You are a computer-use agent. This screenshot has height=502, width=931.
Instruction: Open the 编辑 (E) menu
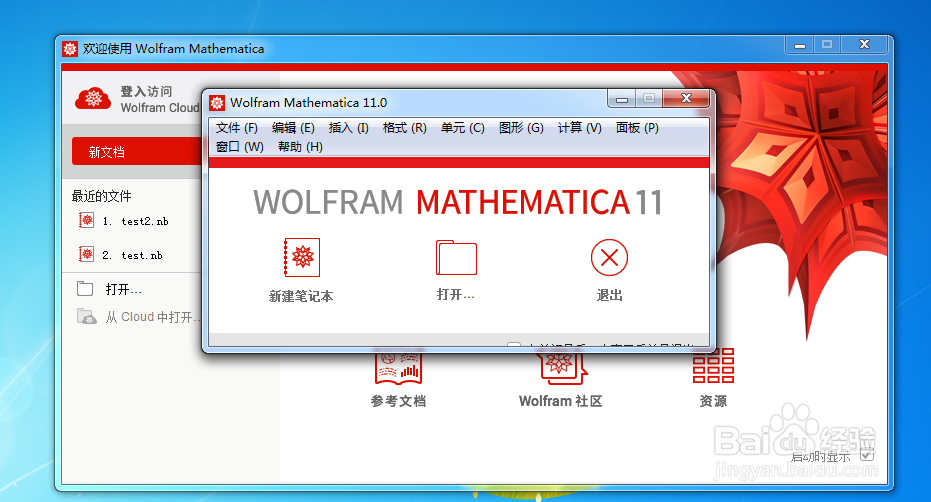[293, 128]
